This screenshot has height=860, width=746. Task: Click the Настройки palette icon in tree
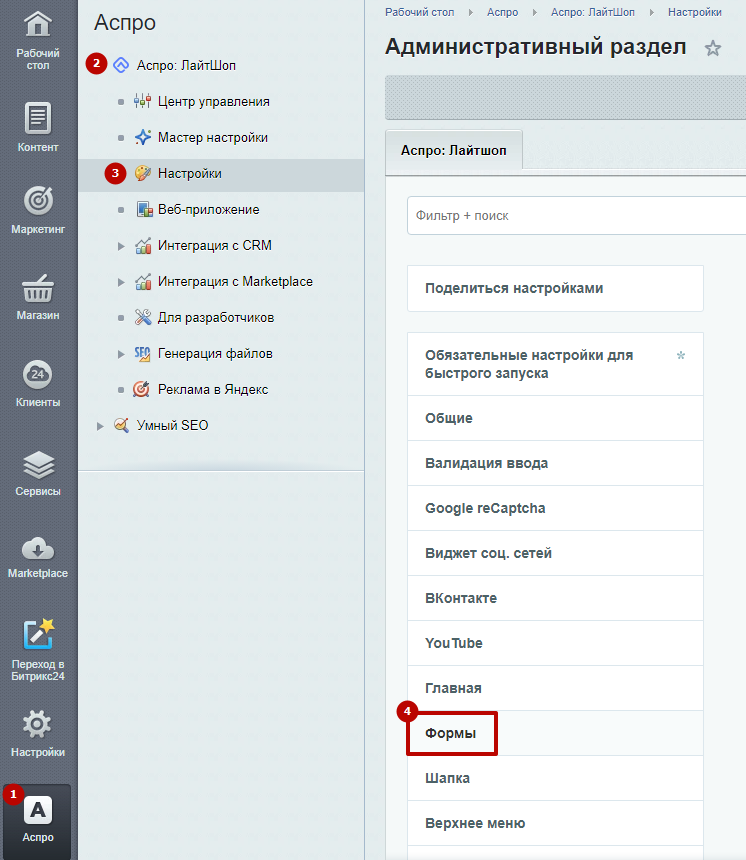[143, 173]
